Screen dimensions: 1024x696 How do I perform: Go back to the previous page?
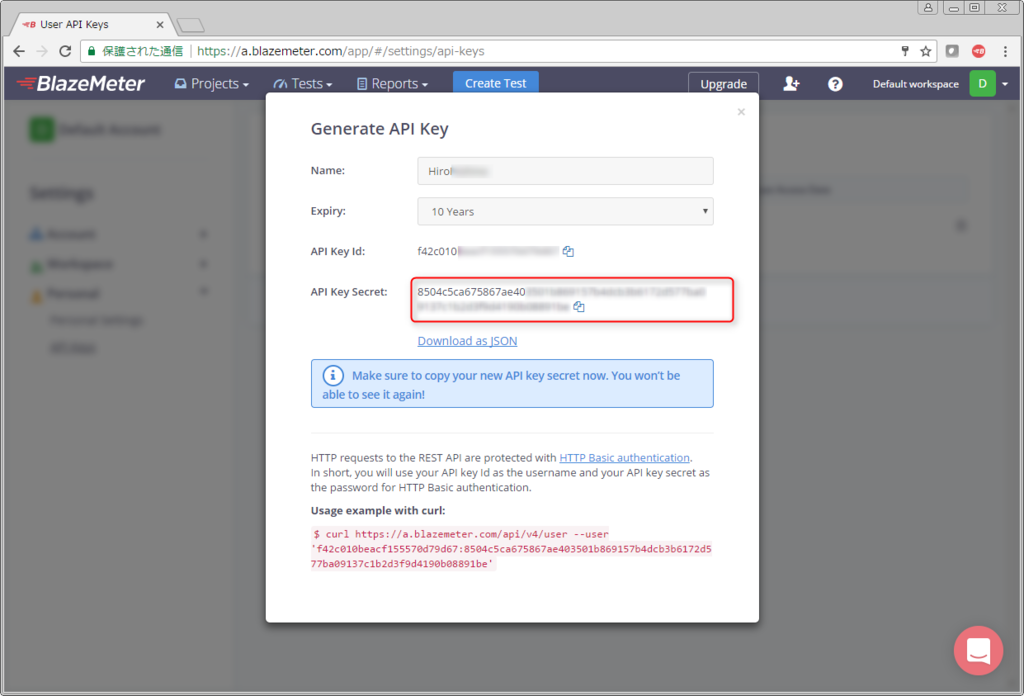[x=19, y=51]
